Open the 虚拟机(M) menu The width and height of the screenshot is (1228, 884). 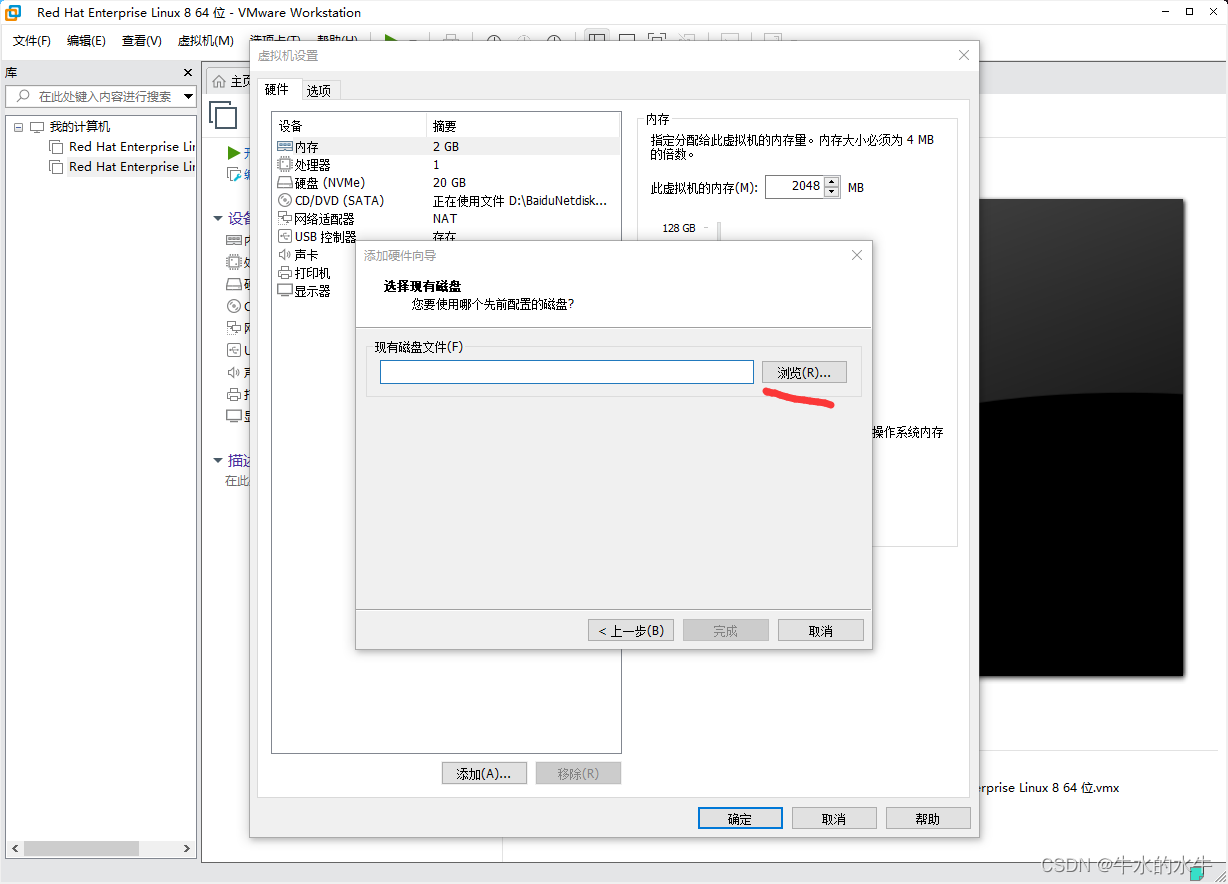click(x=205, y=41)
